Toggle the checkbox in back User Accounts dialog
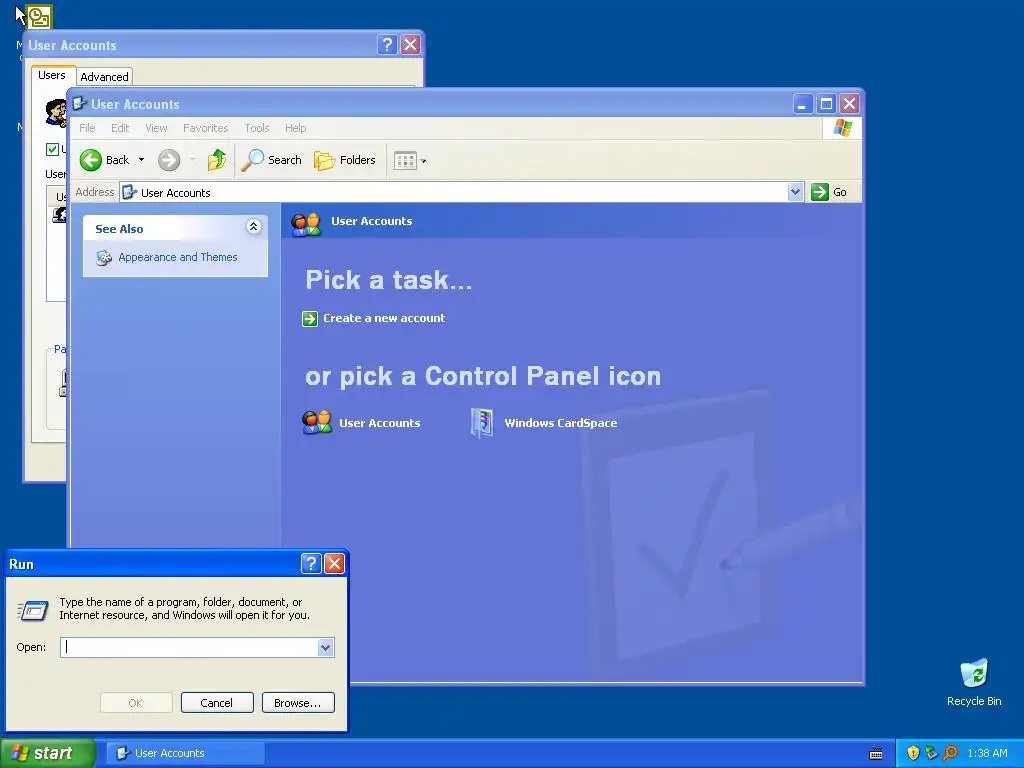 click(52, 150)
